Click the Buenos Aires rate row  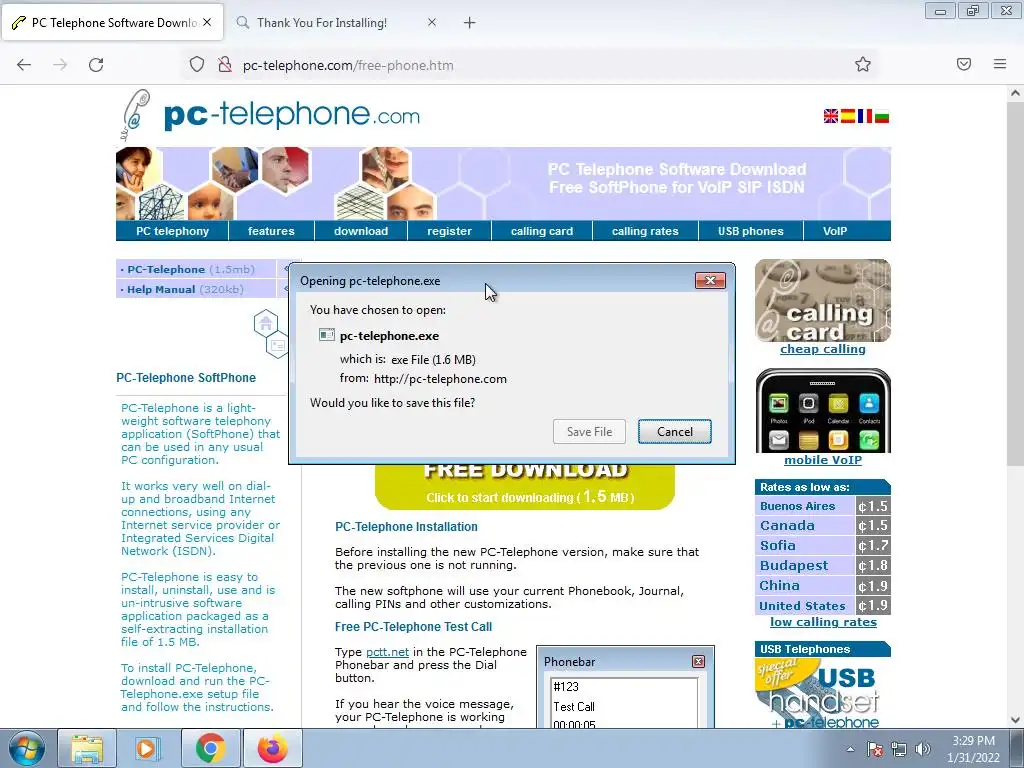click(823, 506)
